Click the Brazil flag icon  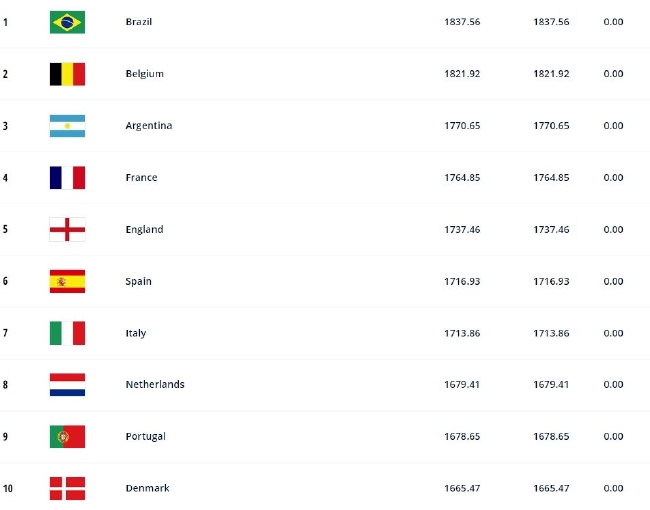pyautogui.click(x=67, y=22)
